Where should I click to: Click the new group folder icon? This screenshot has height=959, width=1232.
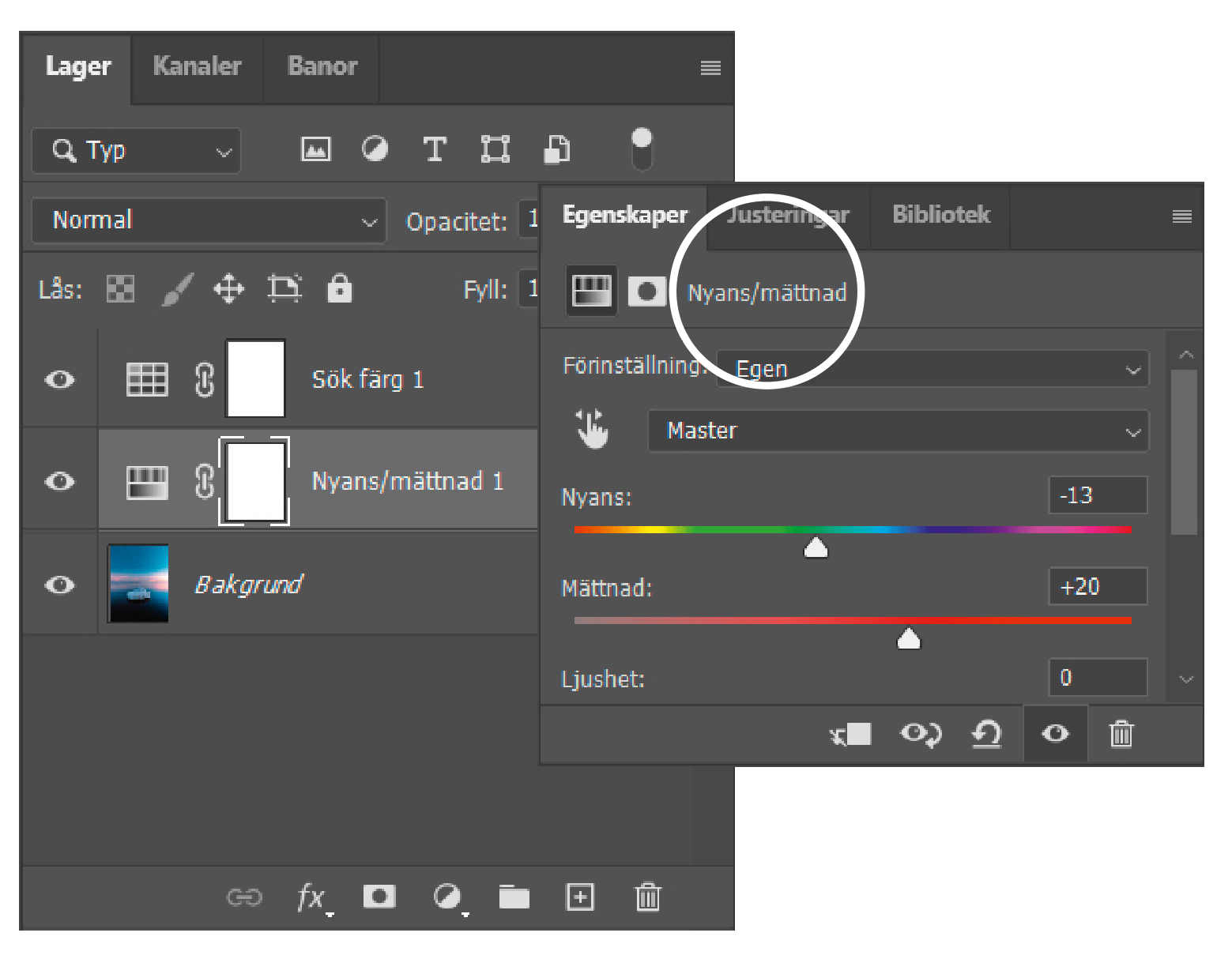pos(514,897)
